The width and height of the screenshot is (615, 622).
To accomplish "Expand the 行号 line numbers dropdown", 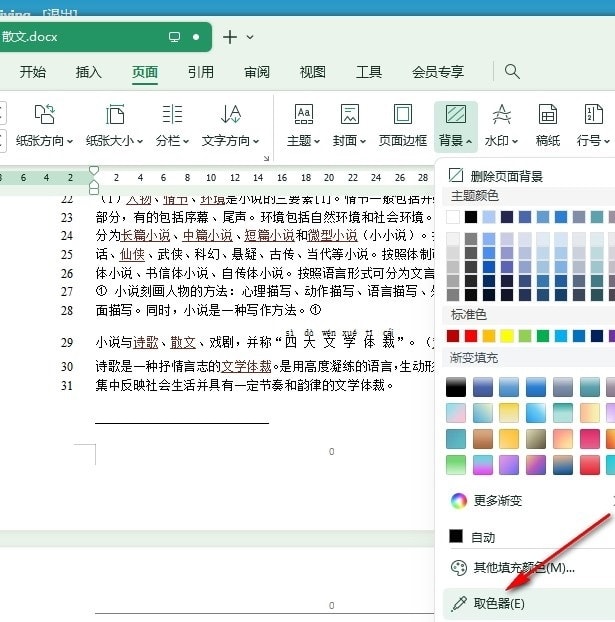I will pyautogui.click(x=594, y=141).
